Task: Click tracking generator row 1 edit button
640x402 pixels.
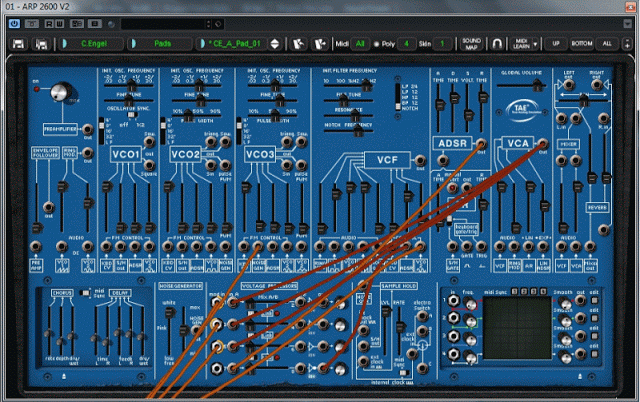Action: click(594, 301)
